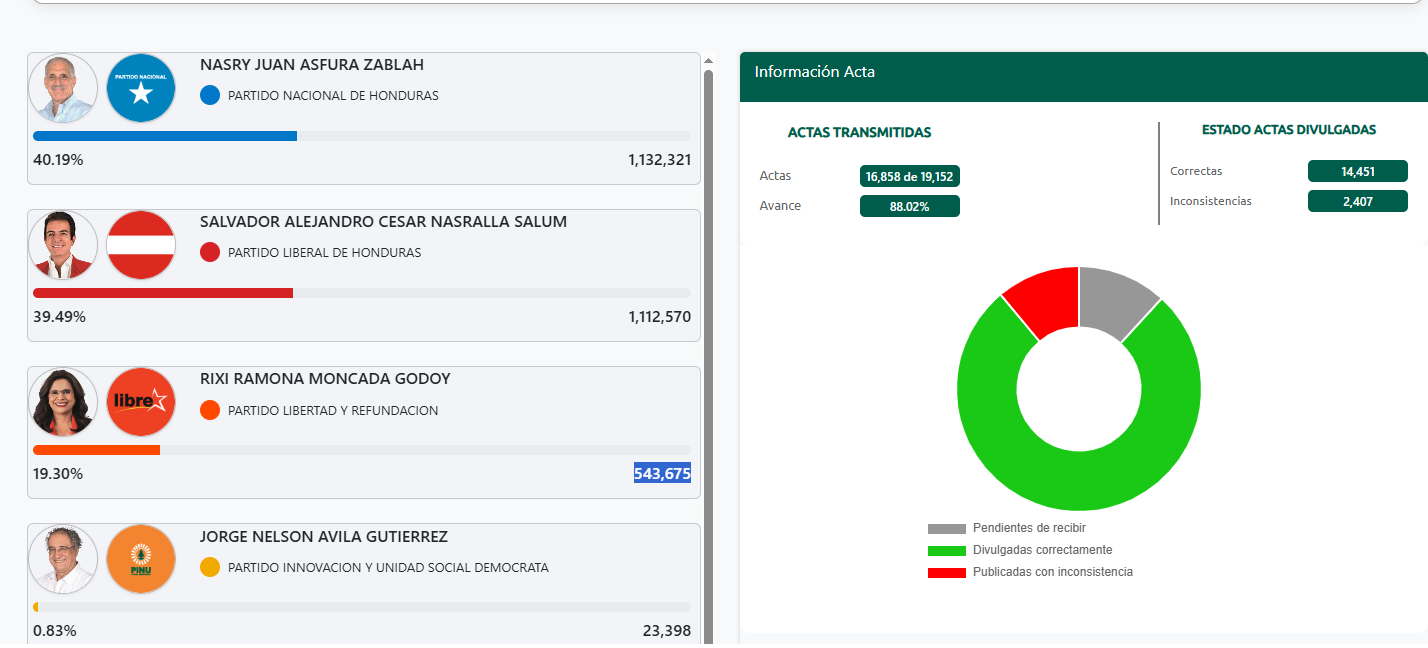Screen dimensions: 1428x648
Task: Click the Inconsistencias count badge 2,407
Action: pos(1357,201)
